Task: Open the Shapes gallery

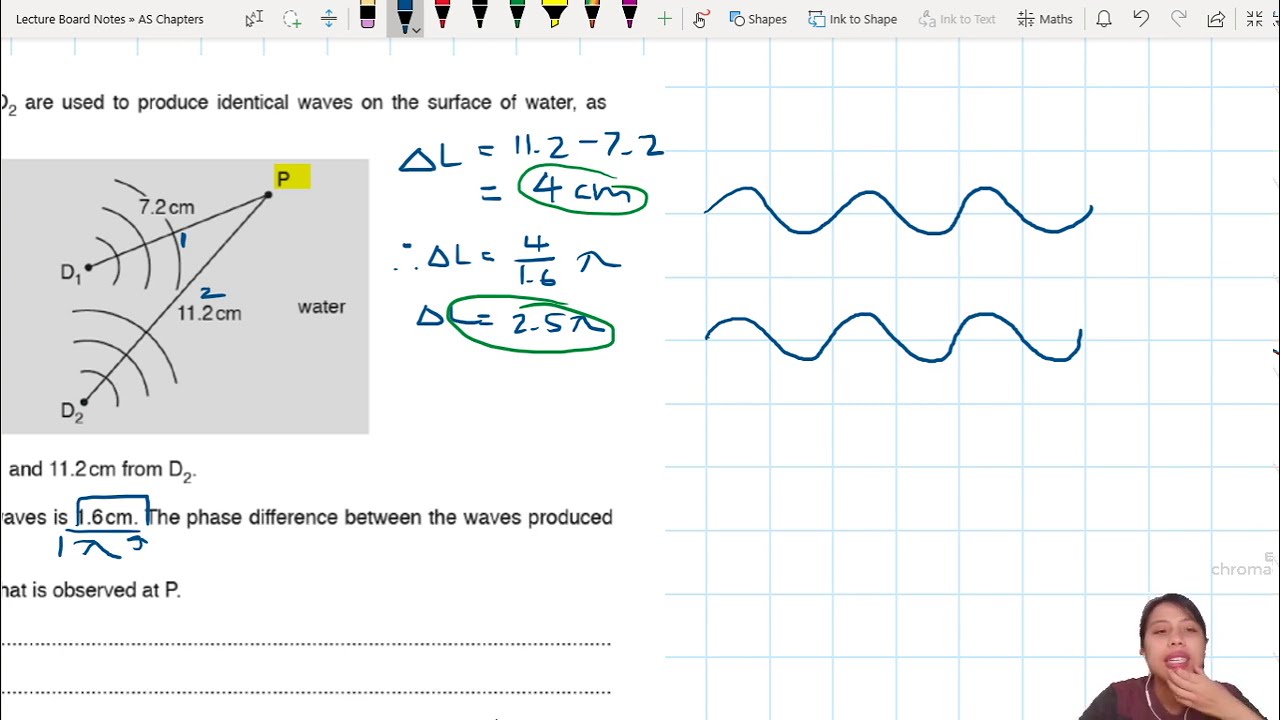Action: tap(758, 18)
